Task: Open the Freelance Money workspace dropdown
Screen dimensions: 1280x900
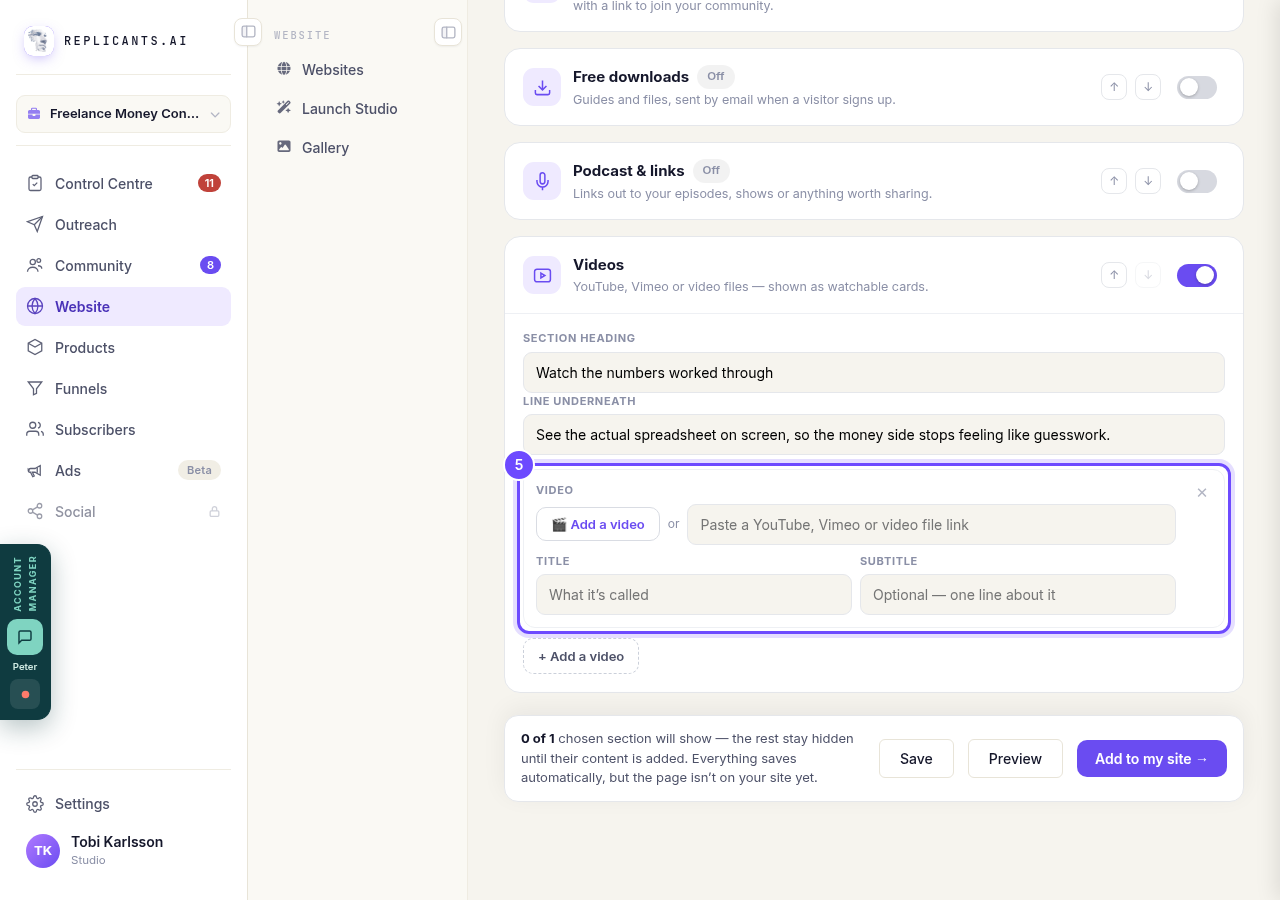Action: click(x=123, y=114)
